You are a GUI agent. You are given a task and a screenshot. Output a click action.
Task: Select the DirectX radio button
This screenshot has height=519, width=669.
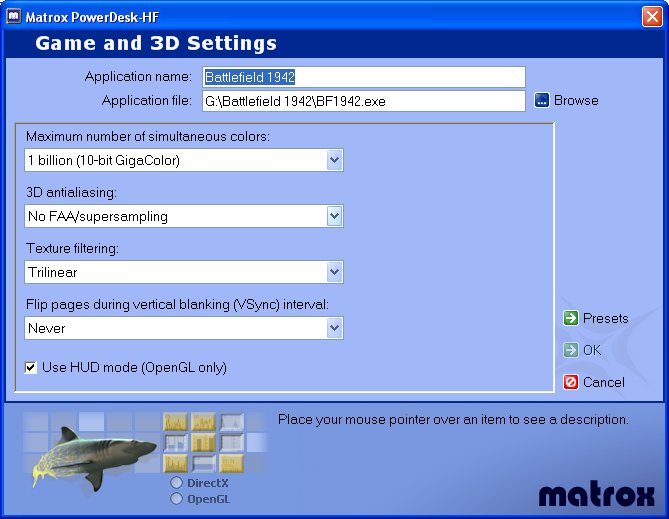click(176, 483)
